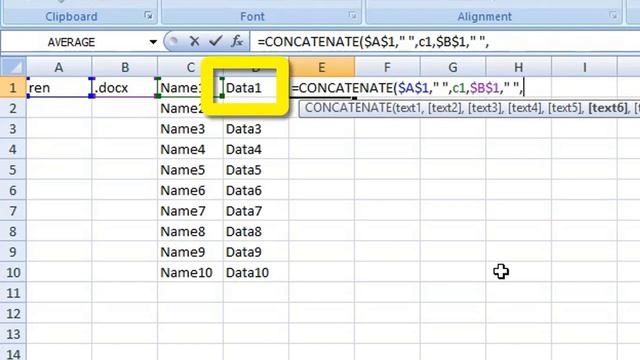Click cell containing 'Data9'
640x360 pixels.
pos(256,252)
